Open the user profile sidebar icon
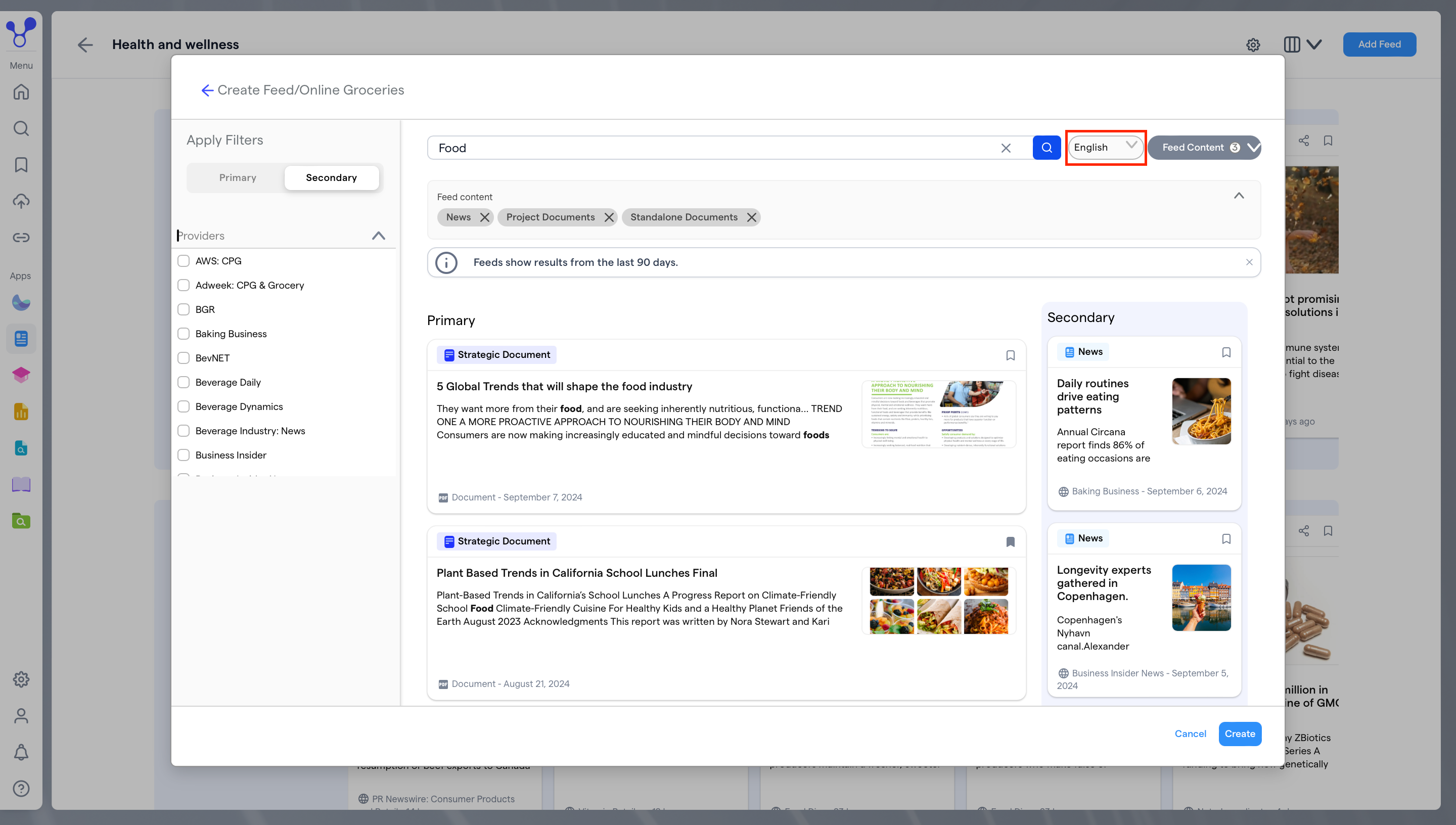The image size is (1456, 825). [x=21, y=716]
